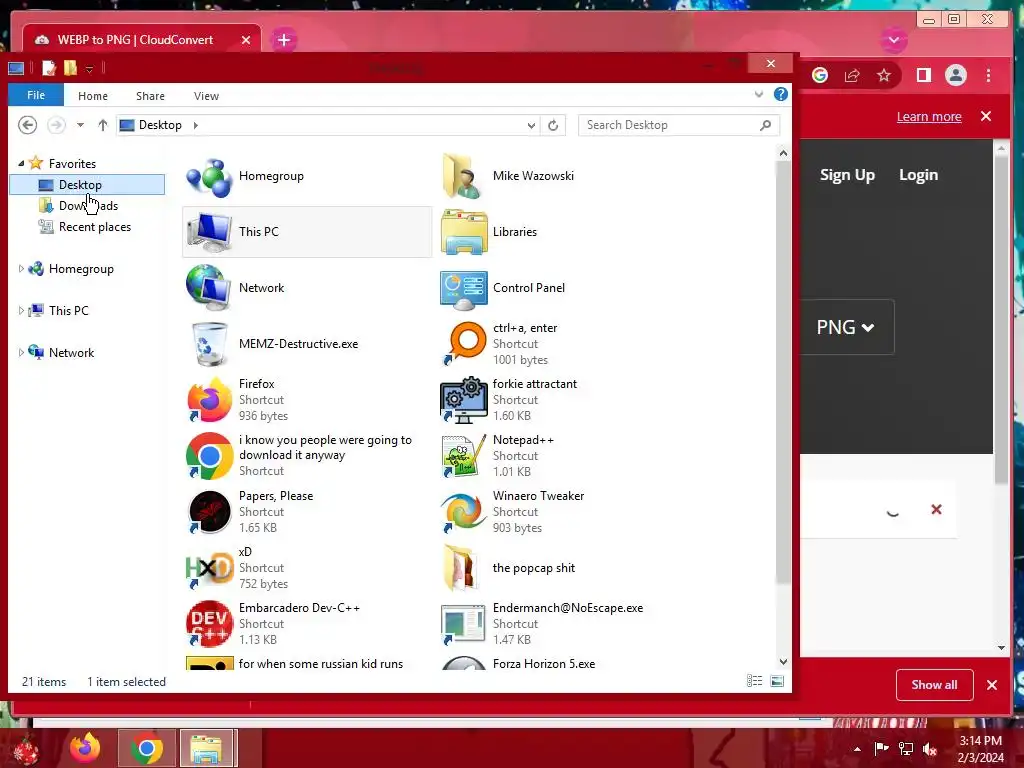
Task: Open the File menu tab
Action: click(x=36, y=95)
